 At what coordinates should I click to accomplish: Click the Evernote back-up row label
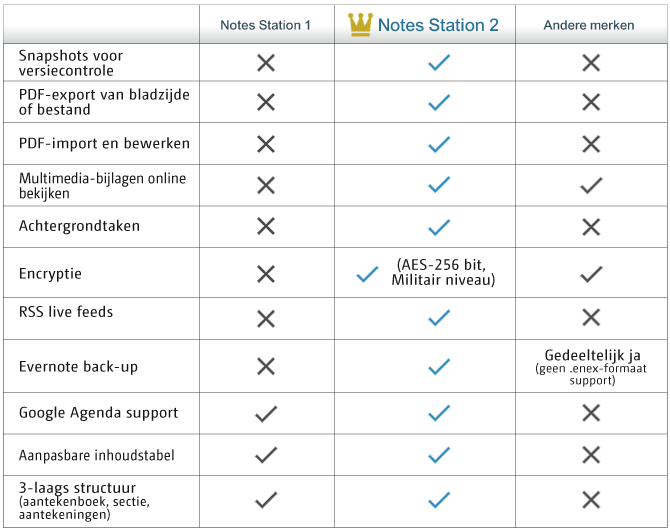point(78,367)
